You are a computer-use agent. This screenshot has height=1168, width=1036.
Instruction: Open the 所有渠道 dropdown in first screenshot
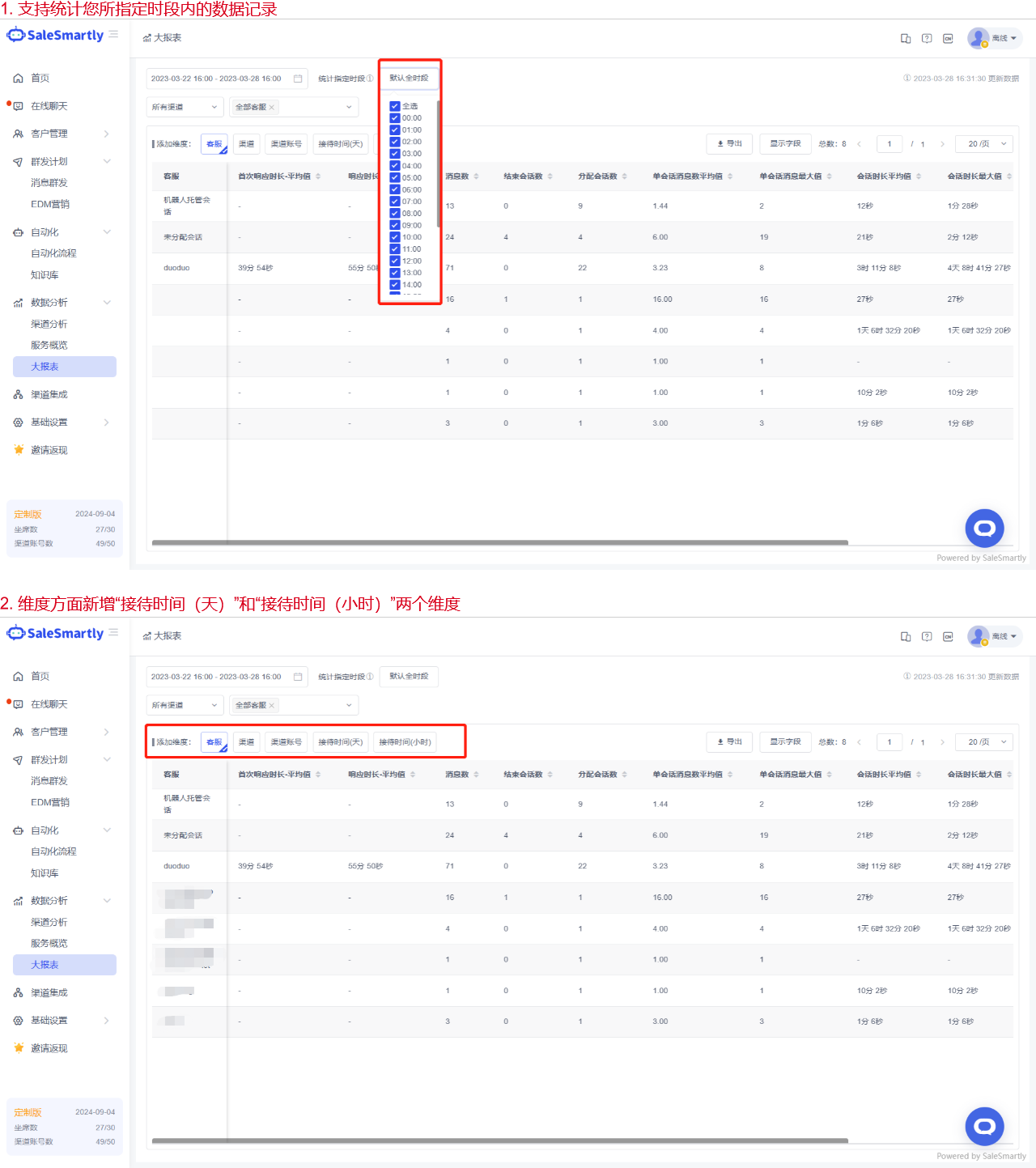pyautogui.click(x=185, y=107)
